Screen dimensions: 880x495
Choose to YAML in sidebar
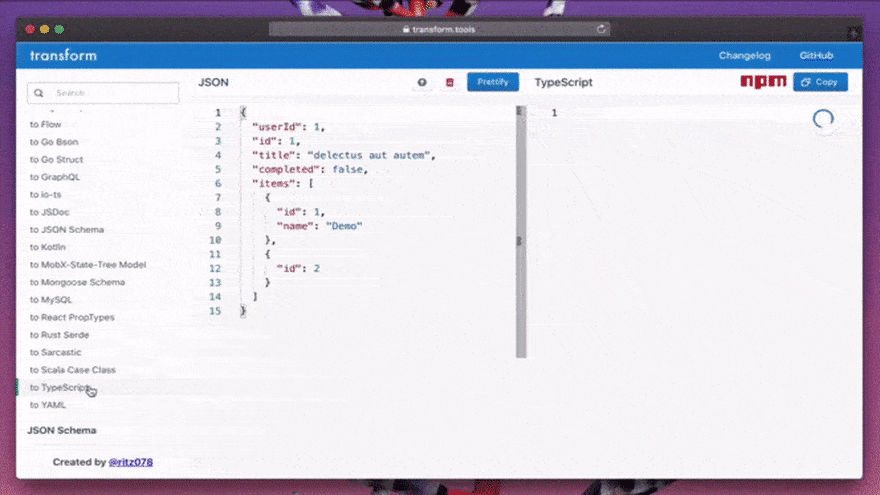click(x=48, y=405)
